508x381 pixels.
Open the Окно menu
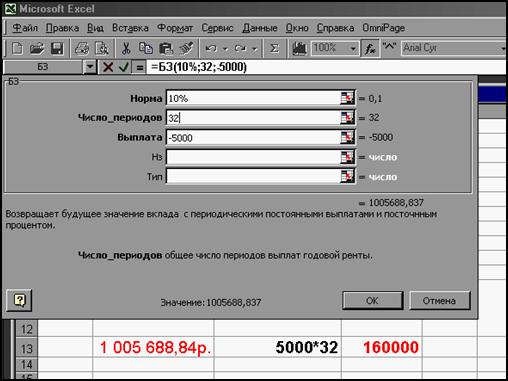[x=297, y=28]
